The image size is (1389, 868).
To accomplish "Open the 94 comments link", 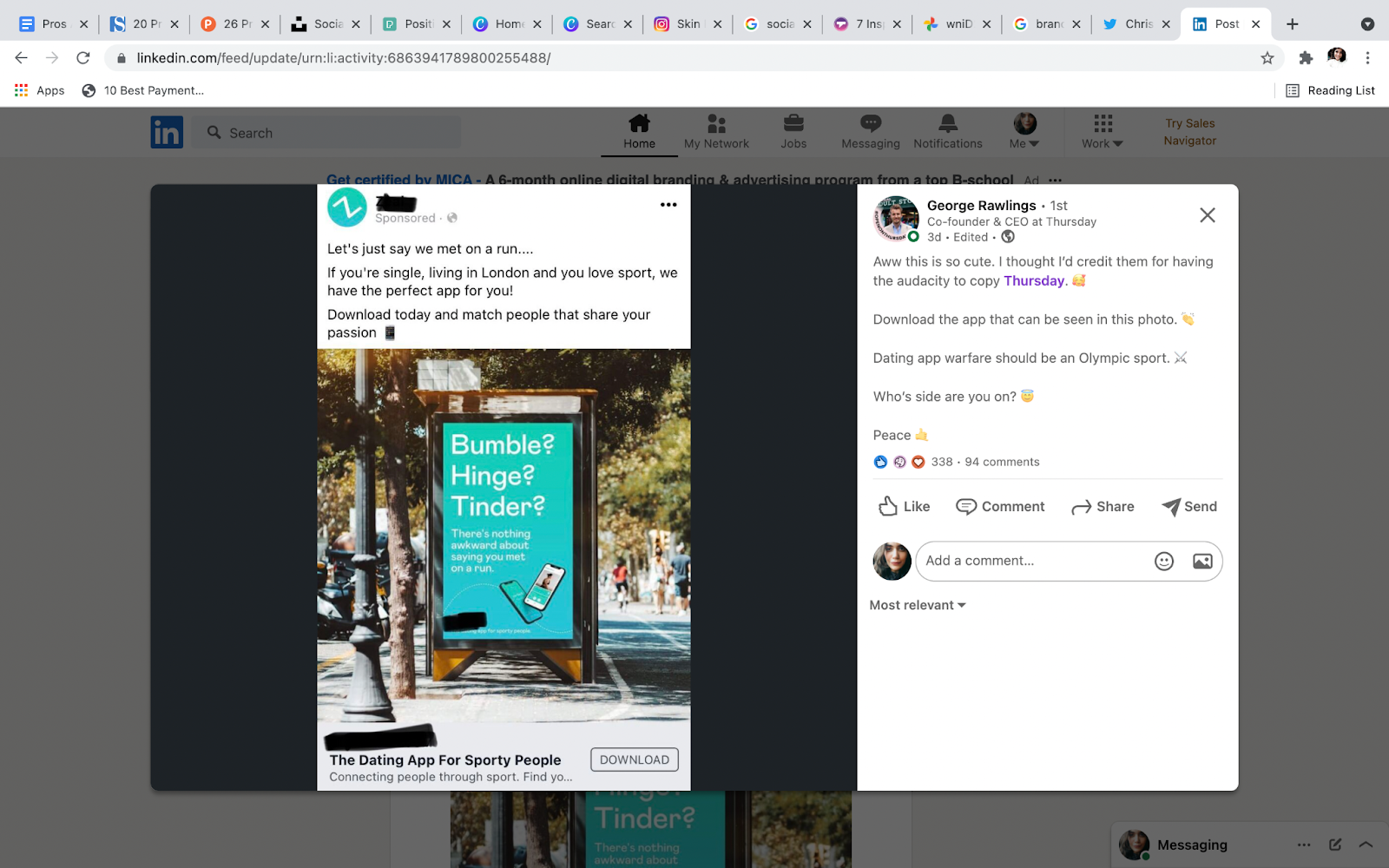I will [x=1002, y=462].
